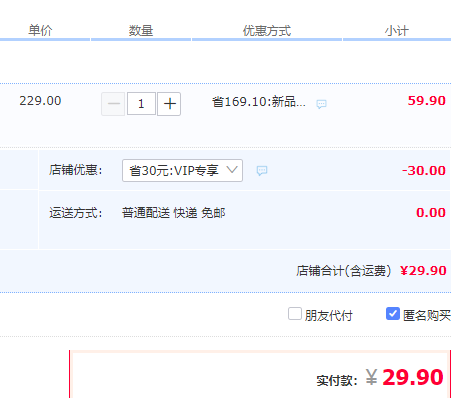Open the comment icon beside VIP专享 dropdown
The height and width of the screenshot is (398, 458).
click(x=262, y=171)
